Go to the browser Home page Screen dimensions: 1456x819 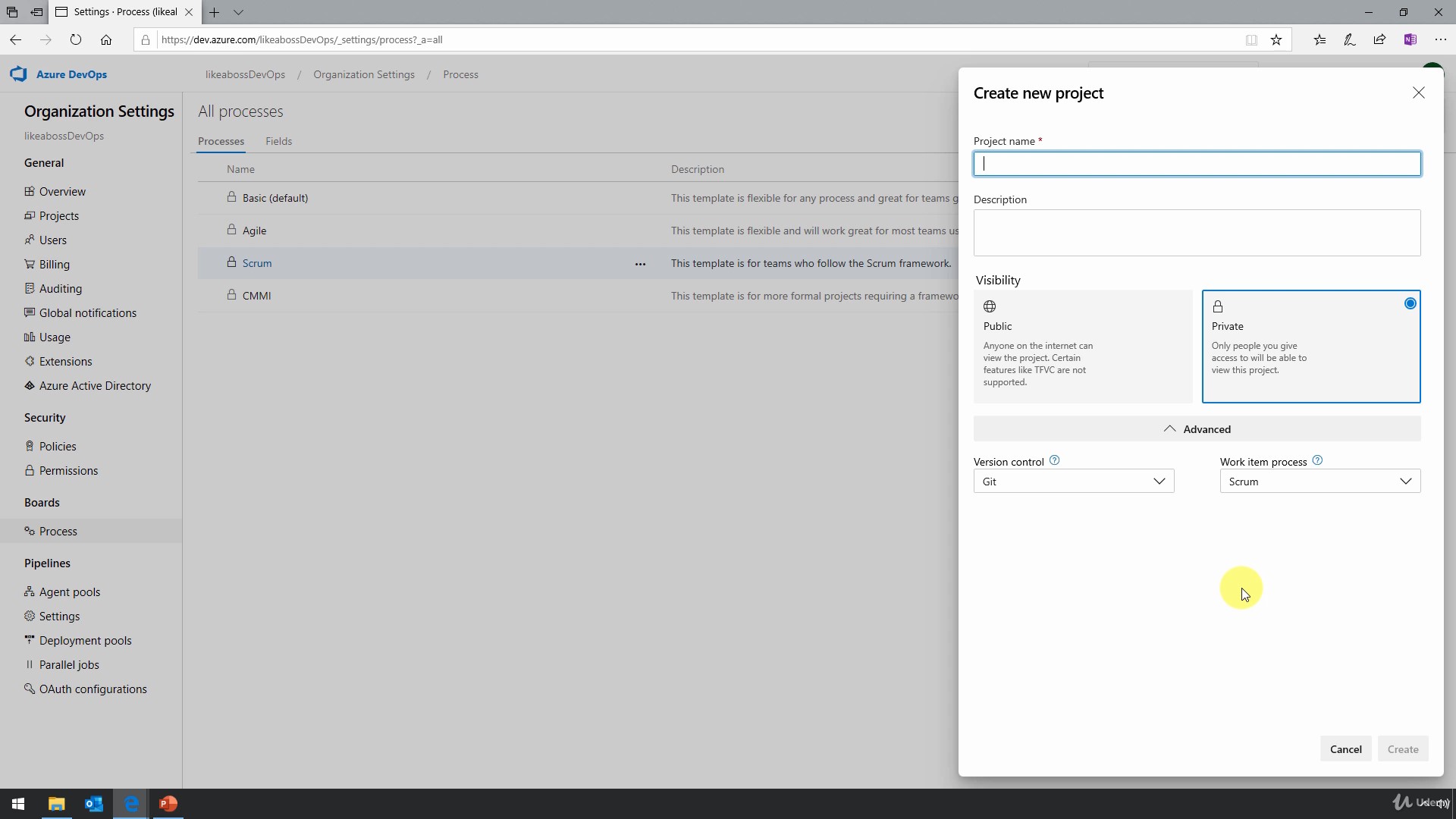106,39
